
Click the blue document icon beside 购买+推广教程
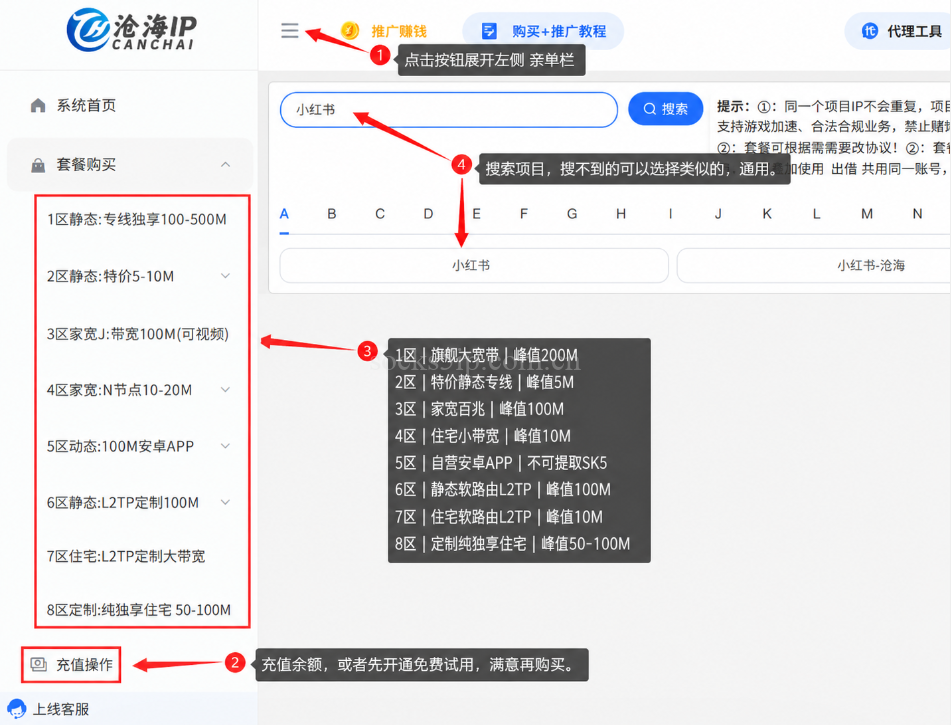click(x=489, y=31)
